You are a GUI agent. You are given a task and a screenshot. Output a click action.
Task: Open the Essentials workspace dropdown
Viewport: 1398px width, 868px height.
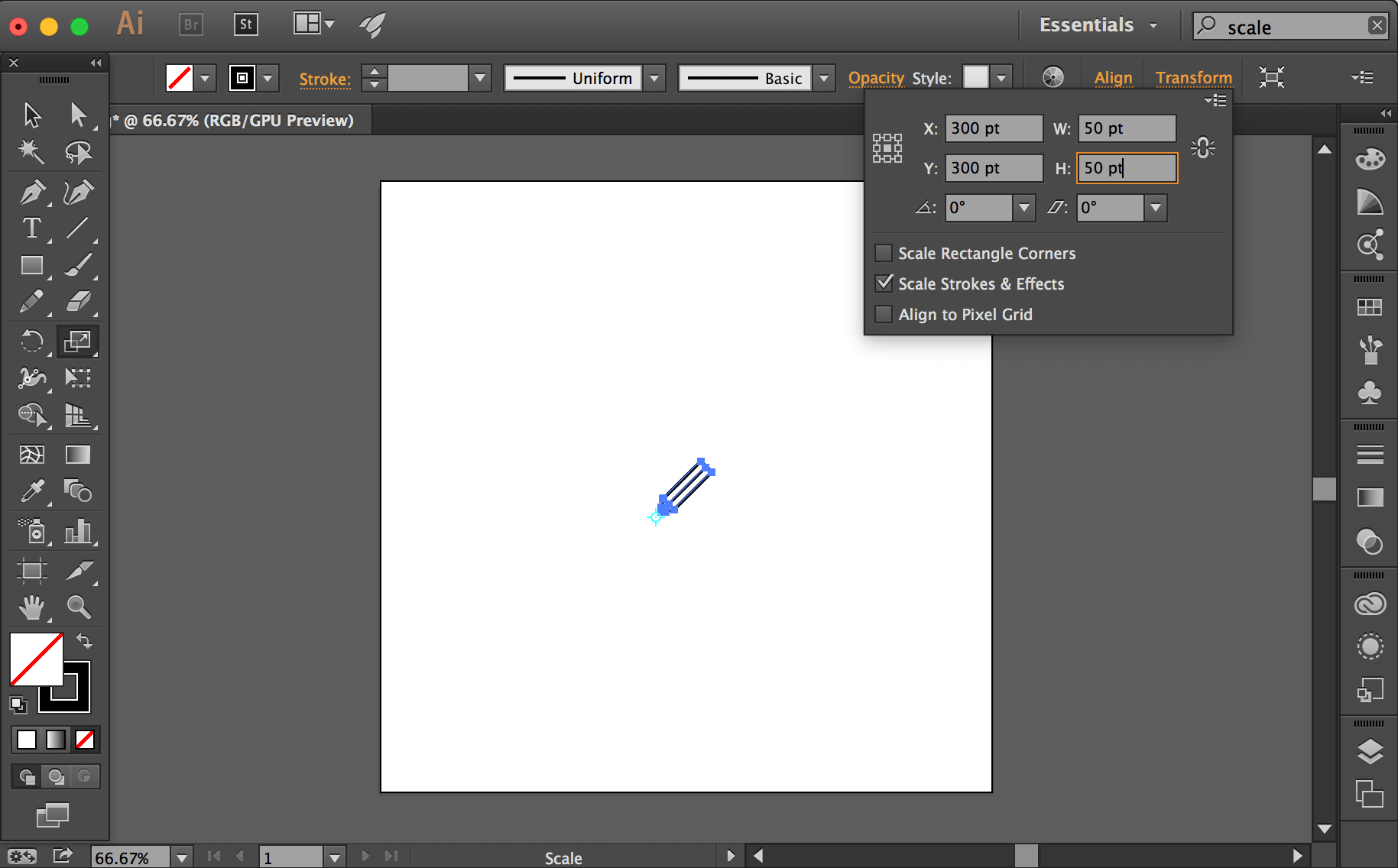click(1098, 25)
